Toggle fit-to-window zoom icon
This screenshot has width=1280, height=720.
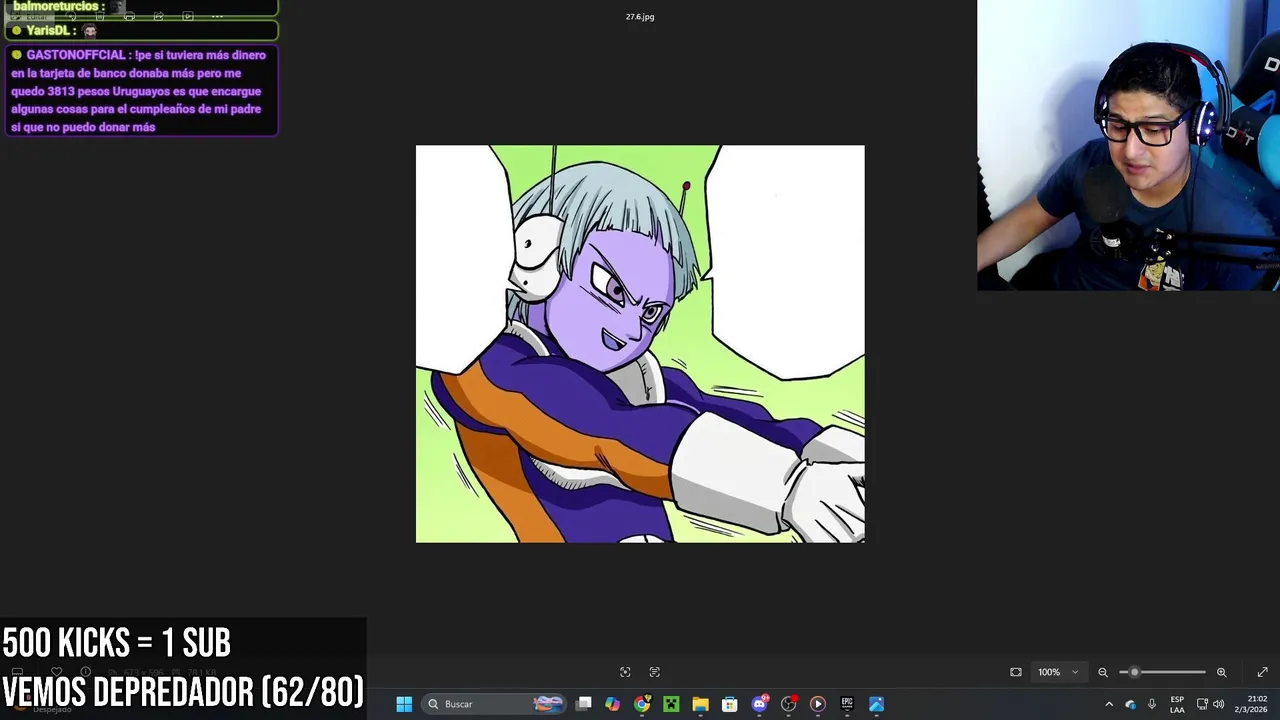pos(1016,672)
